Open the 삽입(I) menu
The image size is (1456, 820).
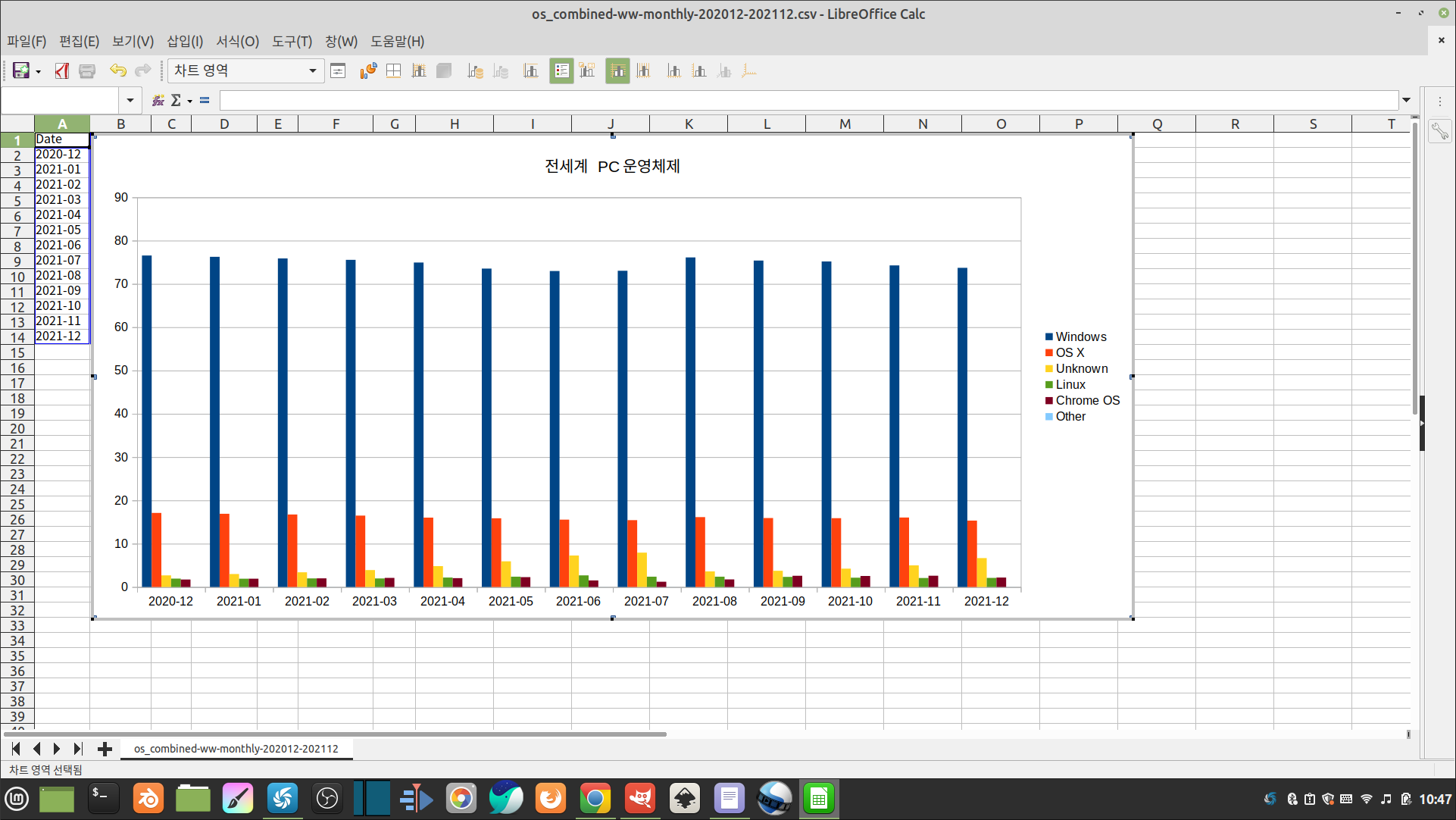pos(184,41)
